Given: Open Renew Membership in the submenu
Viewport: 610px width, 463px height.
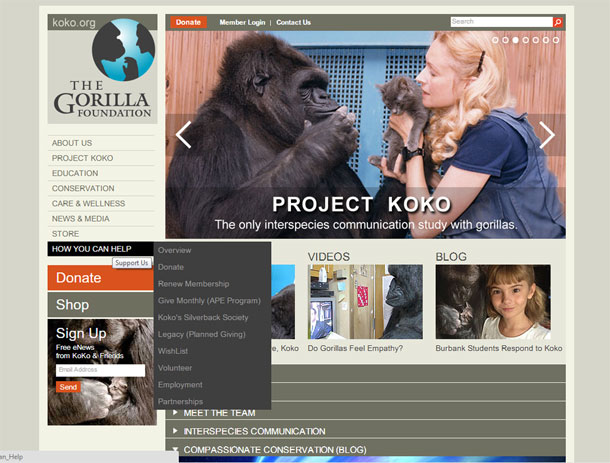Looking at the screenshot, I should point(193,284).
